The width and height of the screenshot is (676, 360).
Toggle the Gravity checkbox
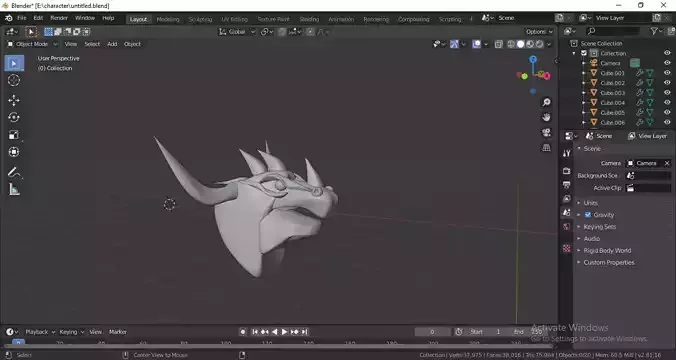(588, 215)
